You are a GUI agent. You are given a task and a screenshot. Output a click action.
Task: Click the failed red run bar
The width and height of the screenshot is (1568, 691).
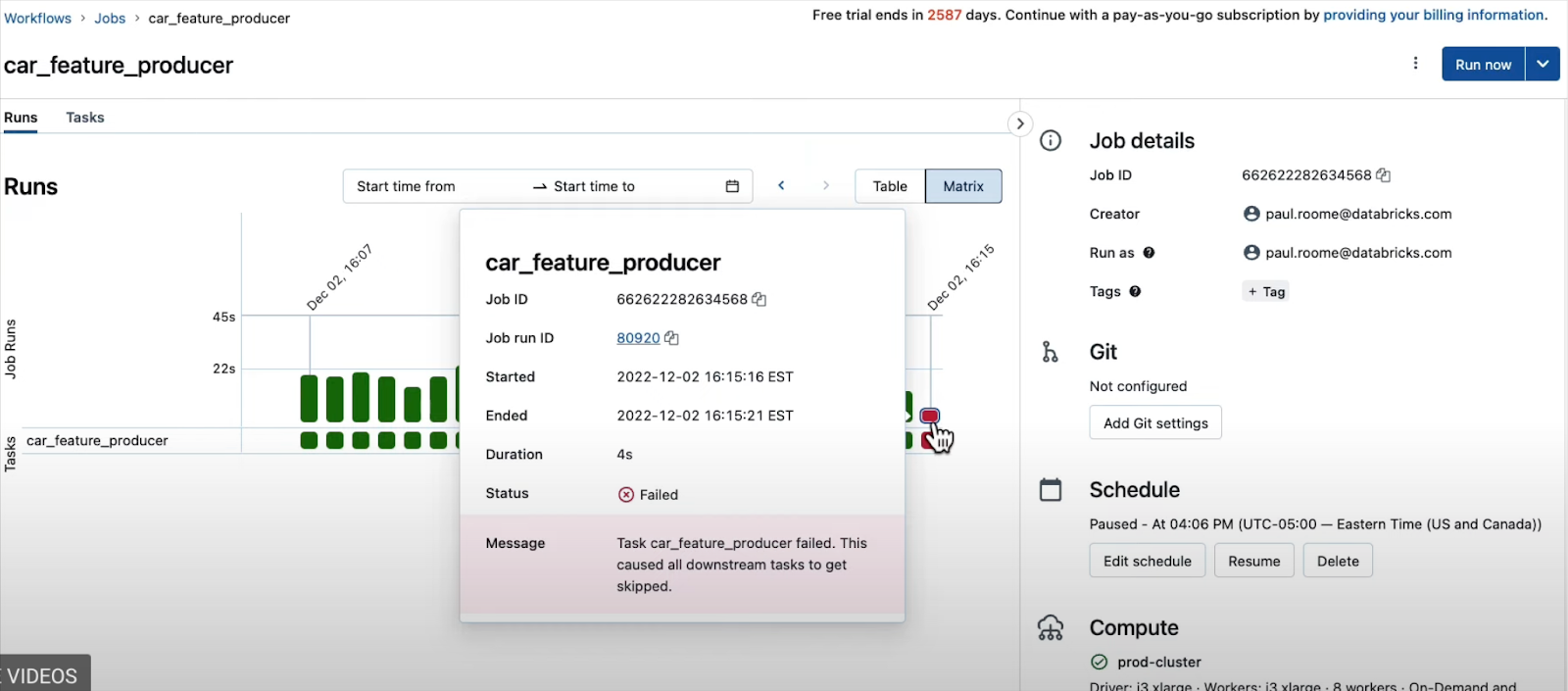click(929, 416)
